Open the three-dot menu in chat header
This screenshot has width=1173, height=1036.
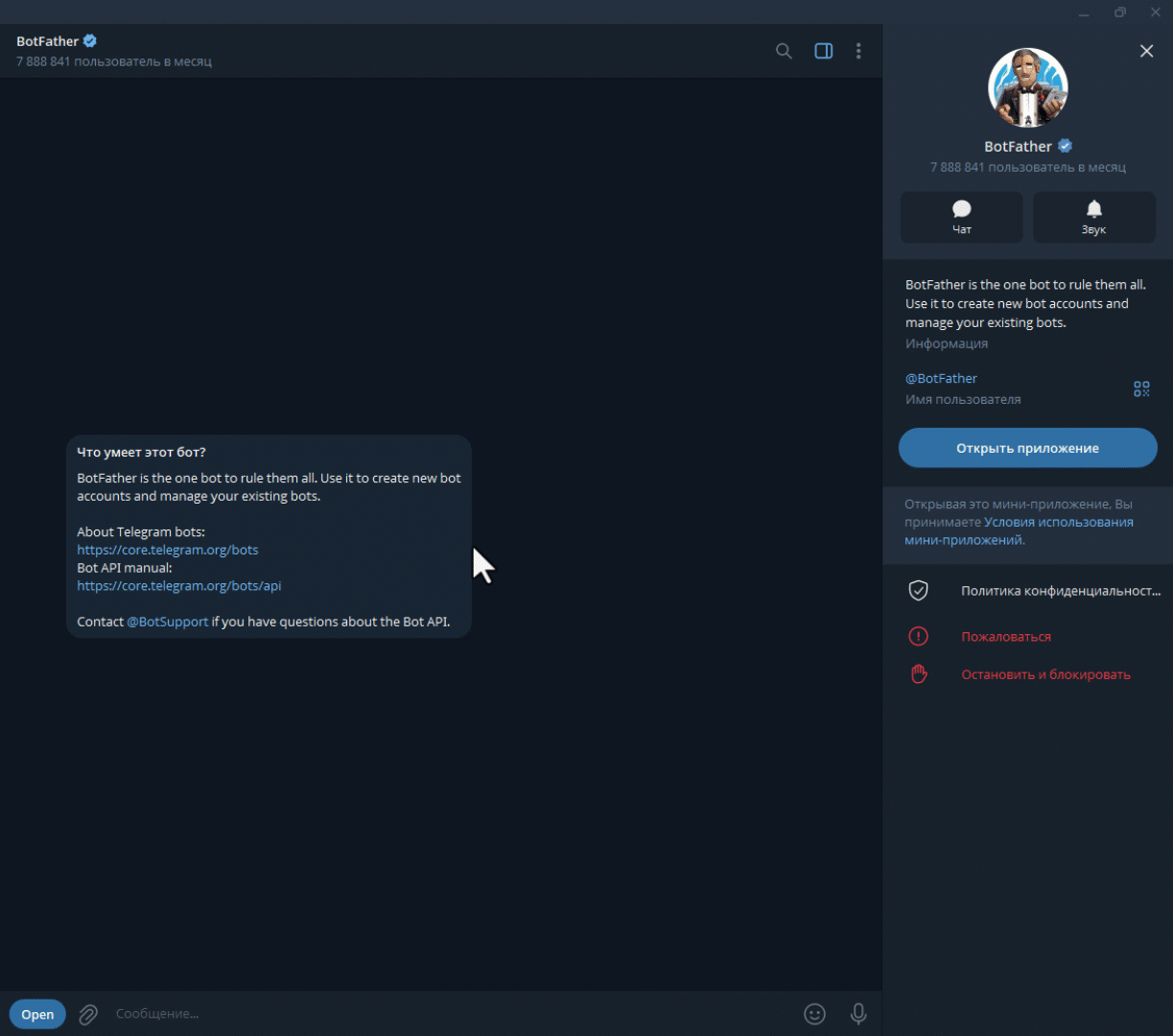[x=858, y=51]
